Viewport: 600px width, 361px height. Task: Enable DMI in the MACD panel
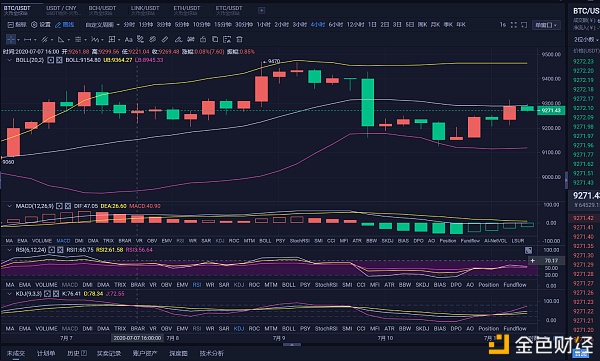(79, 241)
